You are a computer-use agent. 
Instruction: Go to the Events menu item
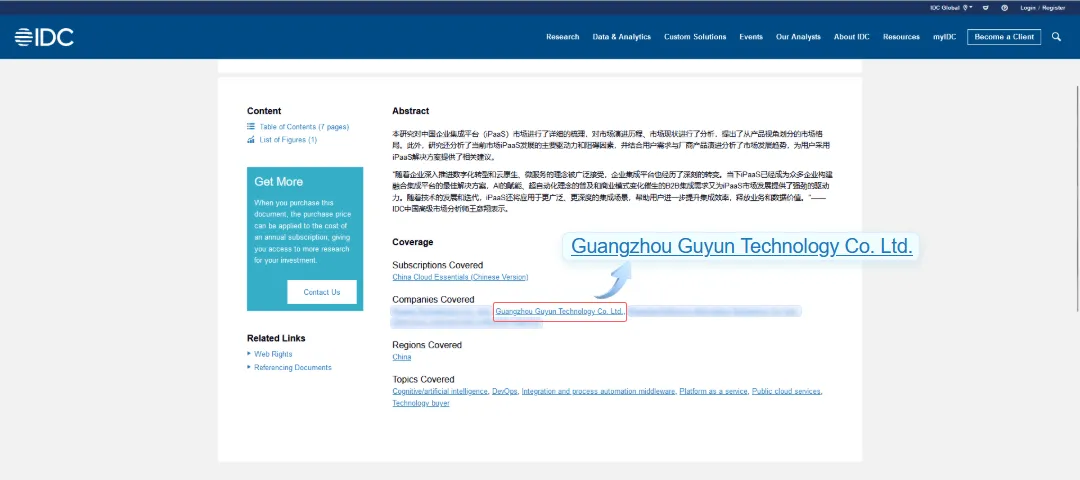pos(751,37)
